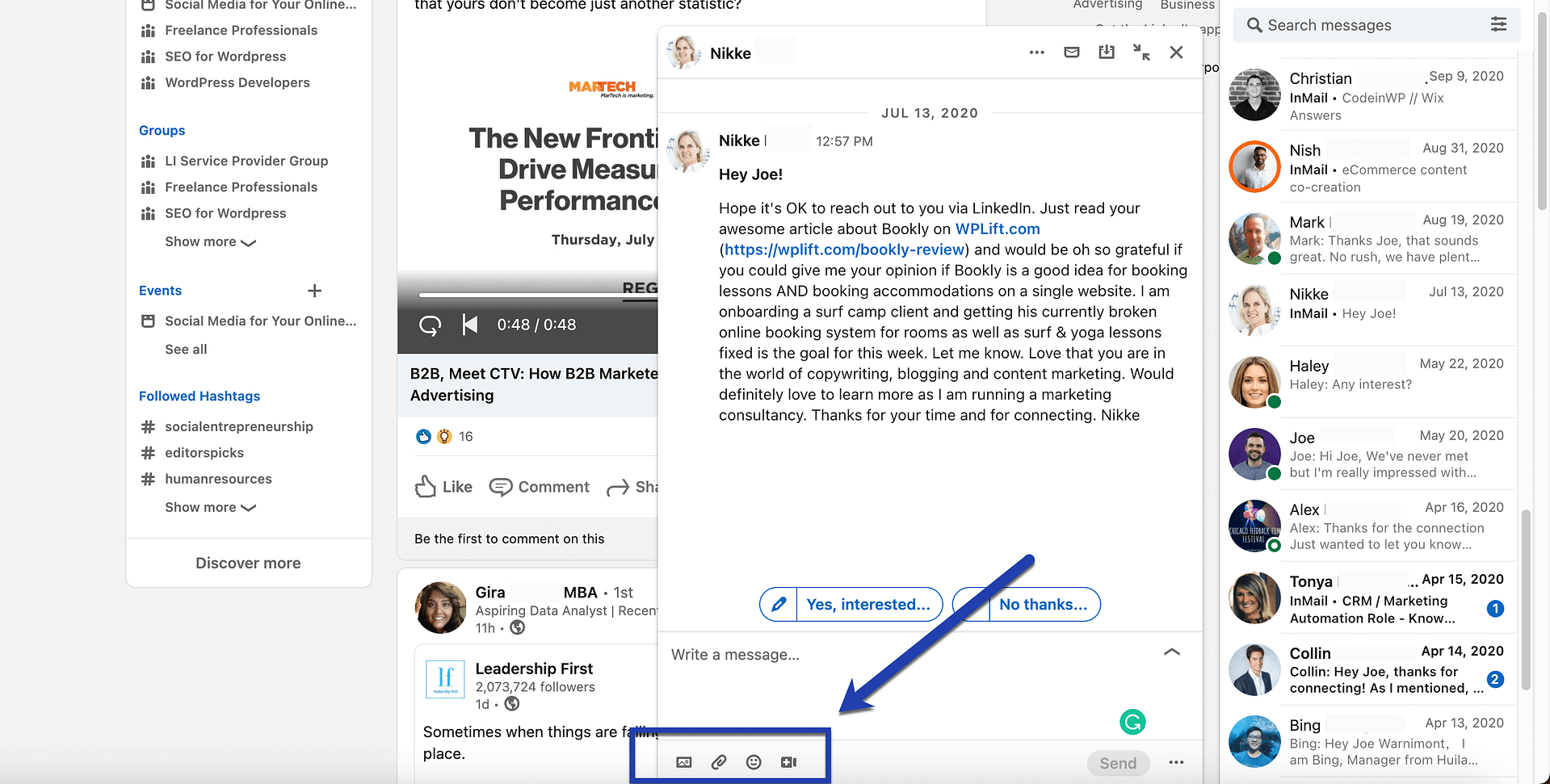Image resolution: width=1550 pixels, height=784 pixels.
Task: Replay the video in the MarTech post
Action: pos(430,325)
